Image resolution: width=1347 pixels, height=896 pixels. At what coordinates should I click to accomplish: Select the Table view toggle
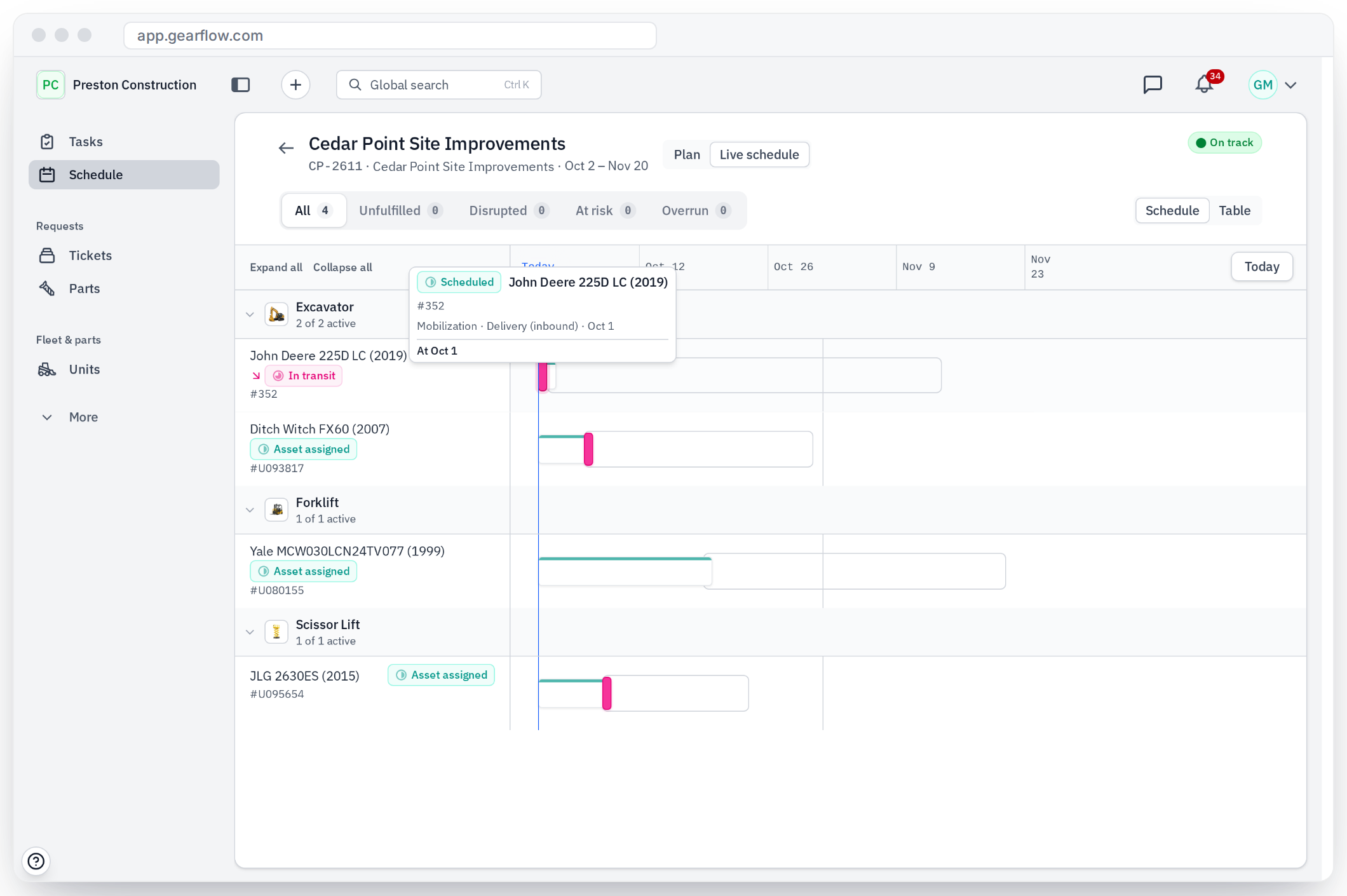click(x=1235, y=210)
